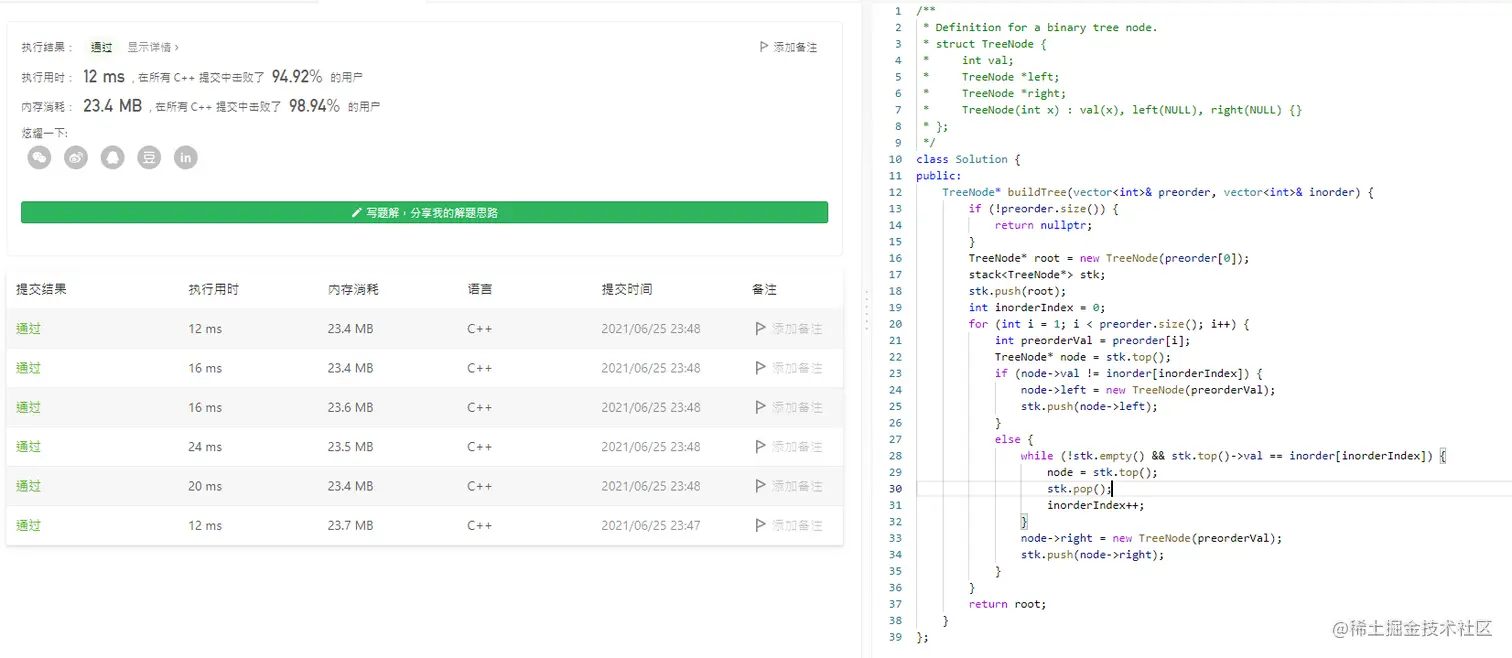Share result via Douban icon
The image size is (1512, 658).
pyautogui.click(x=149, y=157)
